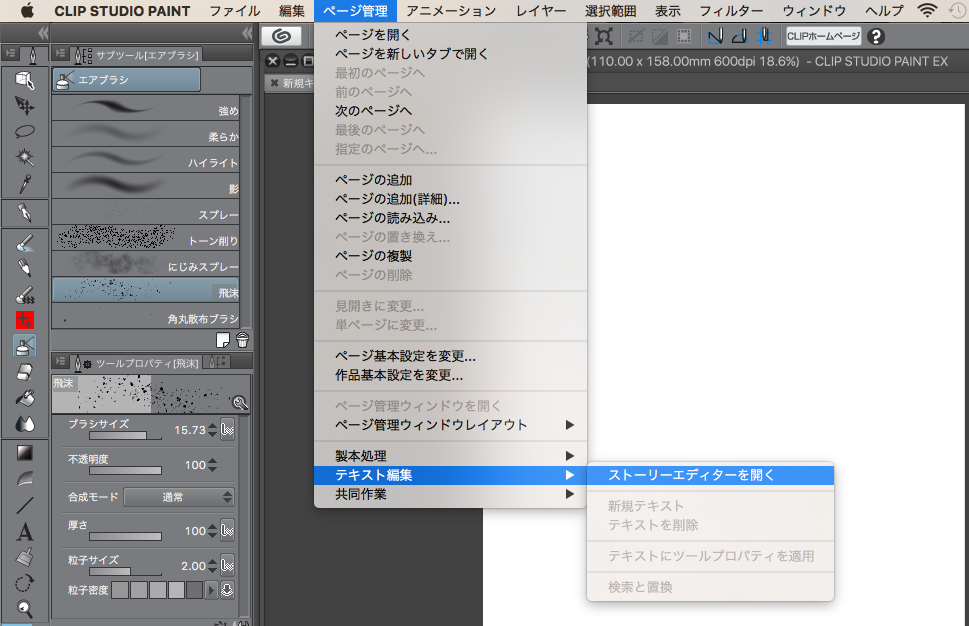Set the 不透明度 opacity slider
969x626 pixels.
pyautogui.click(x=125, y=471)
